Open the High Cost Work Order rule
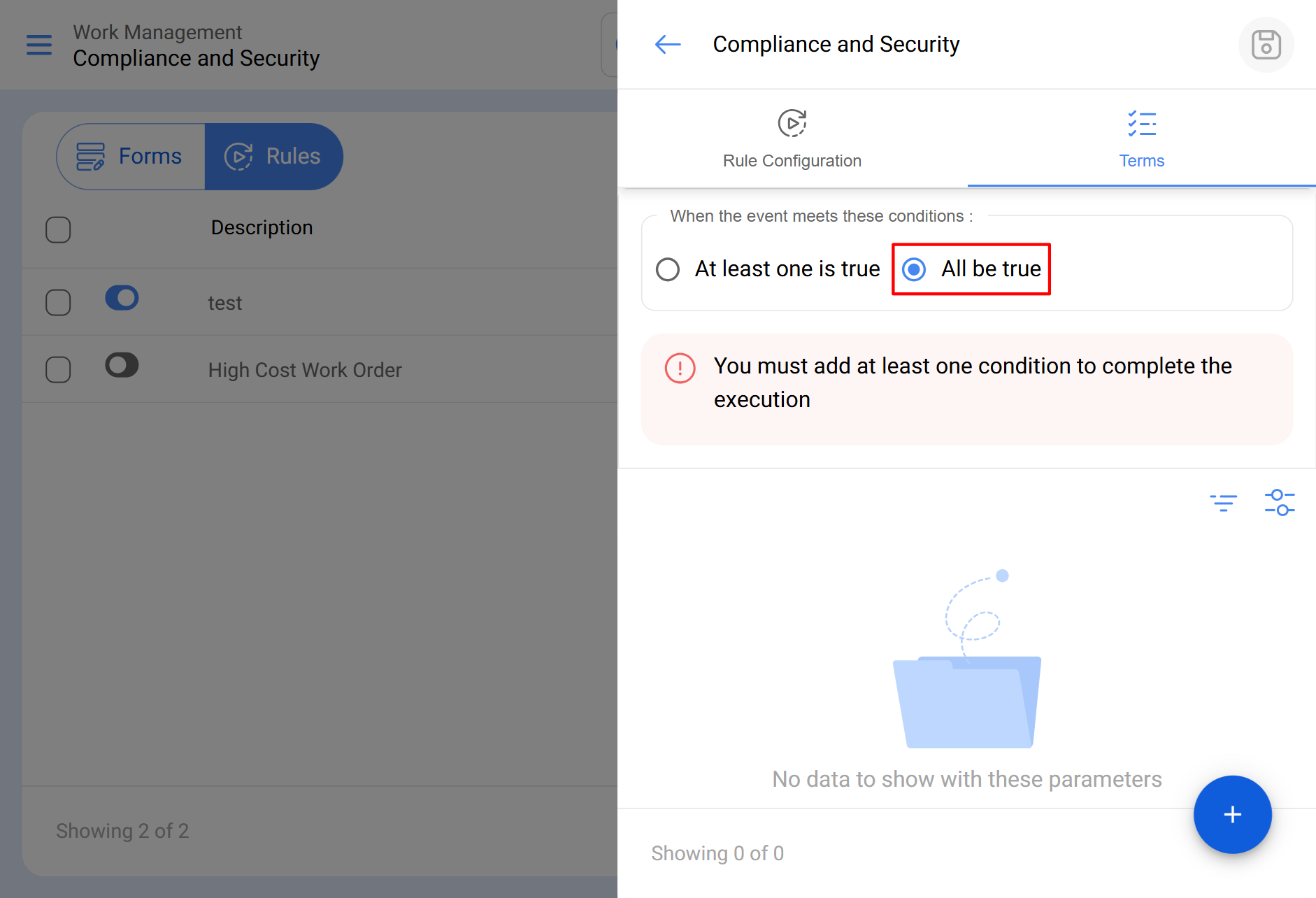Viewport: 1316px width, 898px height. [305, 370]
